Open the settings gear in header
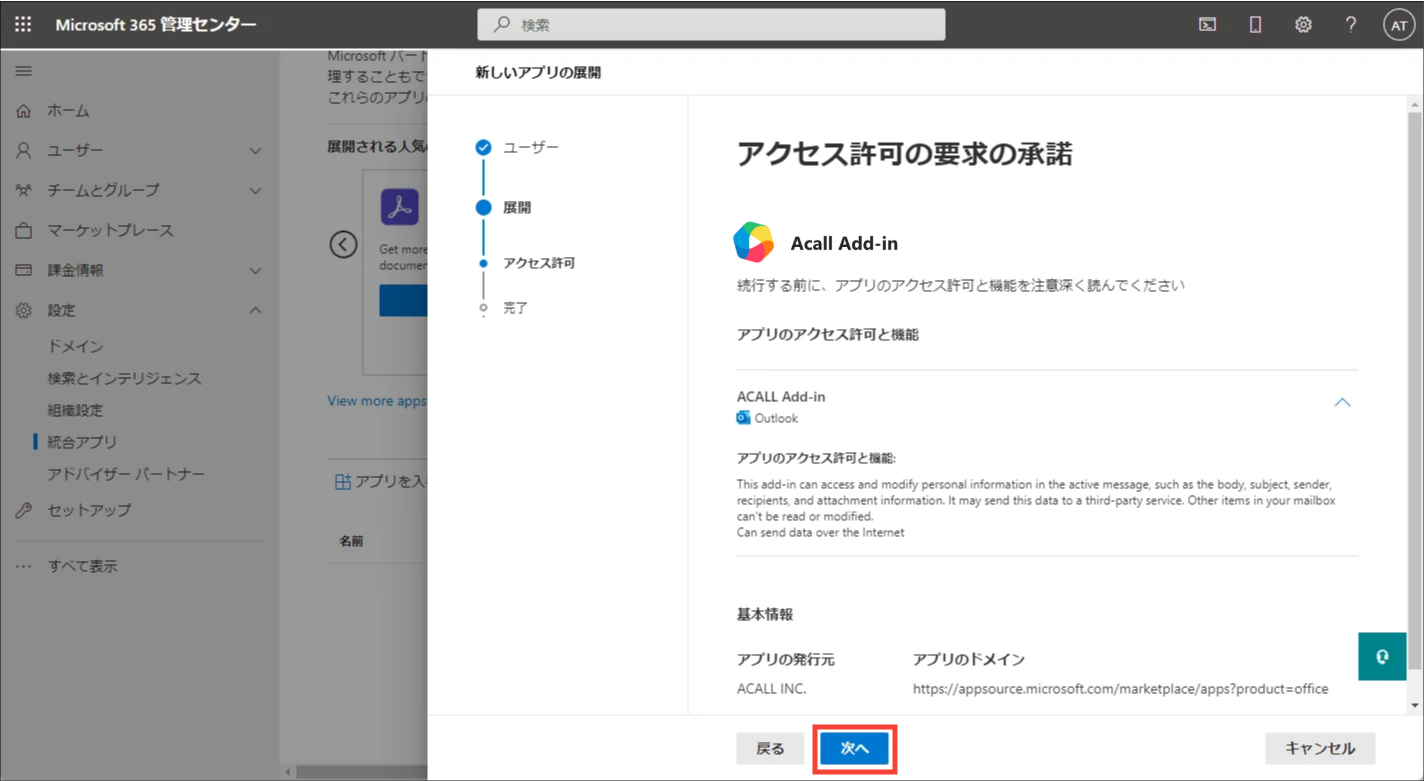This screenshot has width=1424, height=781. pos(1303,25)
